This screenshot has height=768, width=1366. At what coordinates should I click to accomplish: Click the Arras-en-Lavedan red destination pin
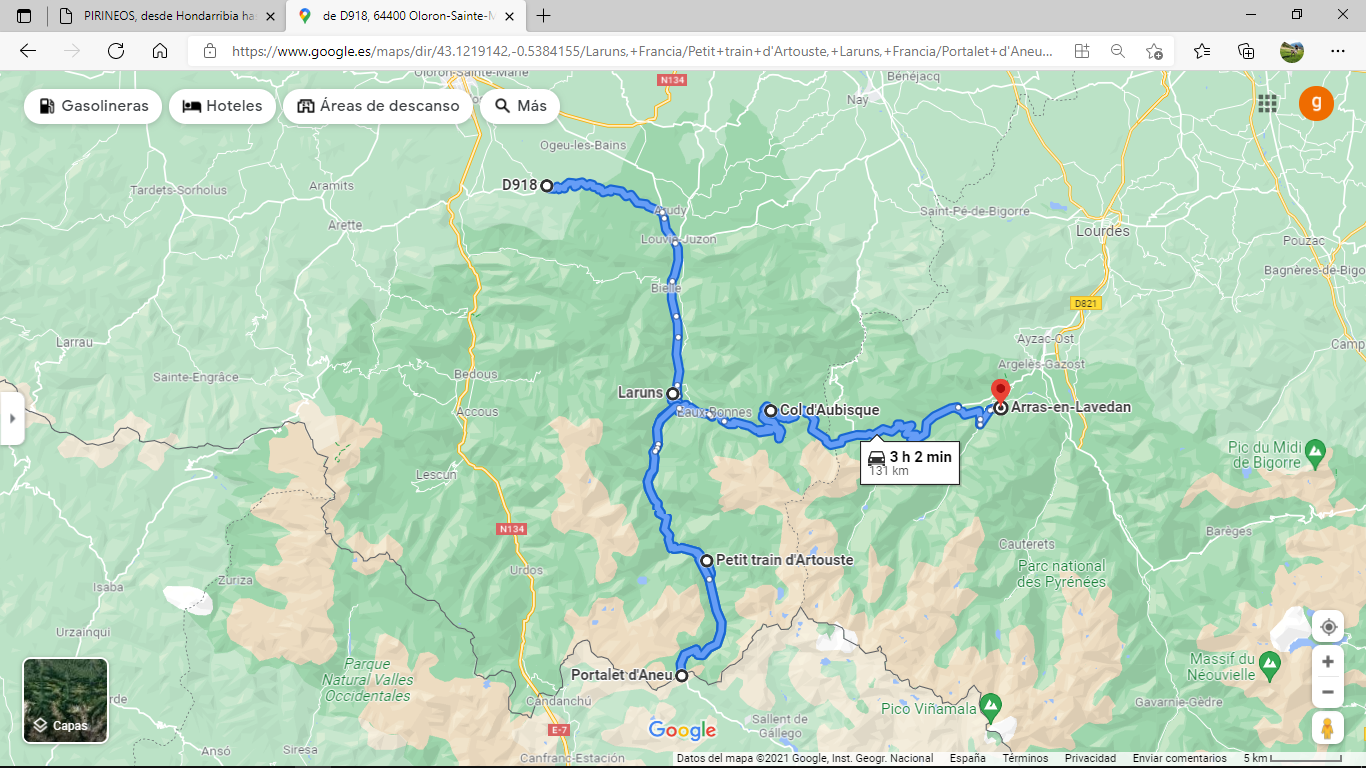[999, 391]
